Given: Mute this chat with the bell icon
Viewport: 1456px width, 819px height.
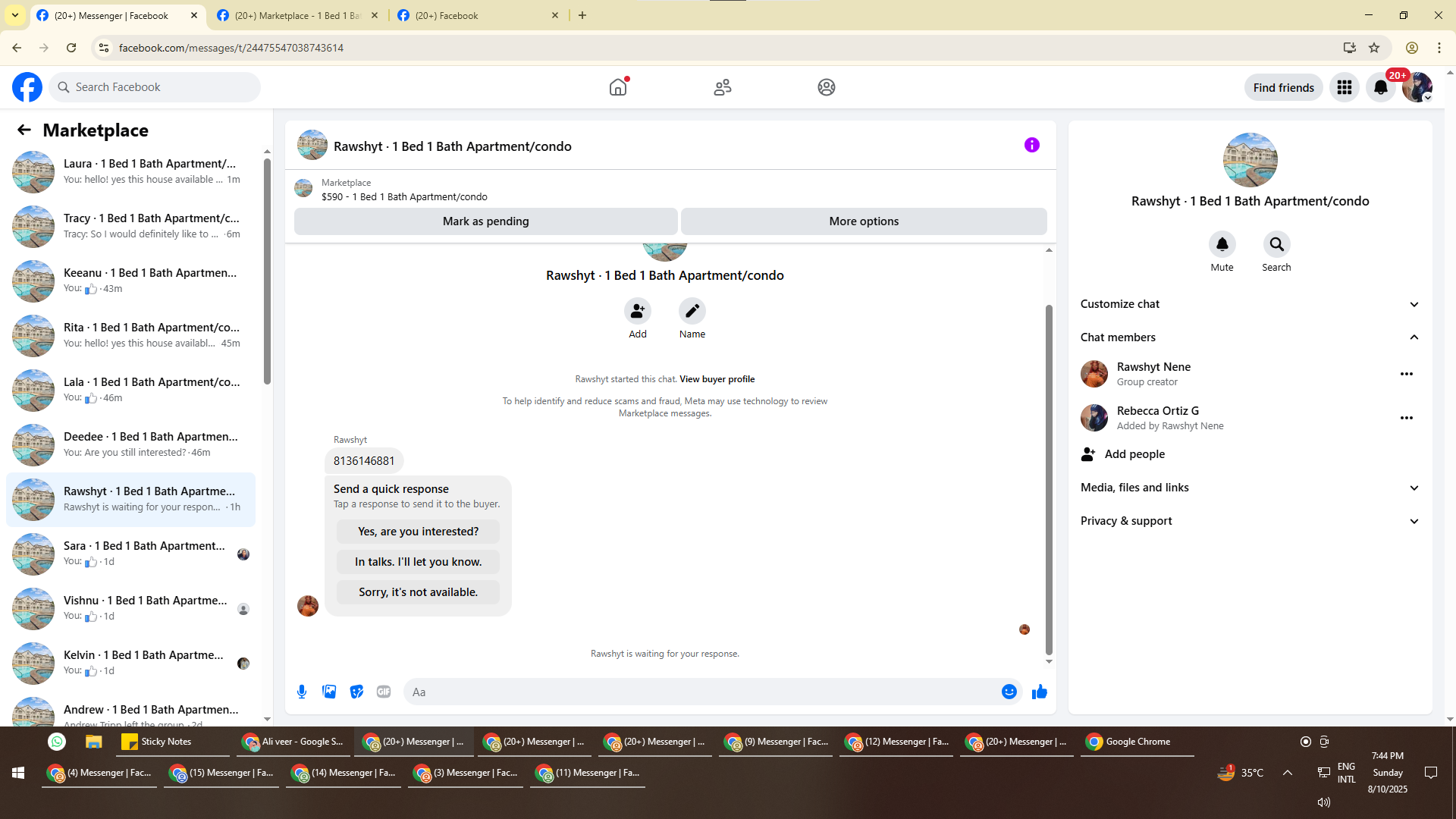Looking at the screenshot, I should pyautogui.click(x=1222, y=244).
